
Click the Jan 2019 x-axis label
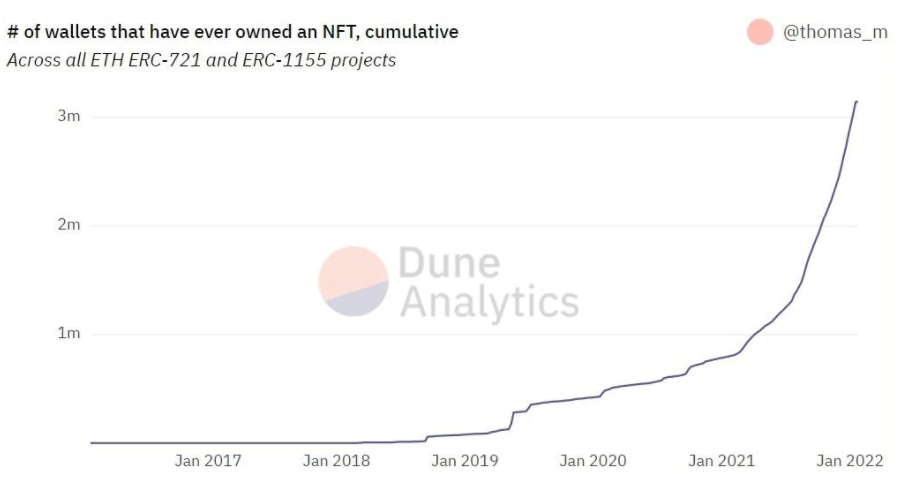(465, 460)
